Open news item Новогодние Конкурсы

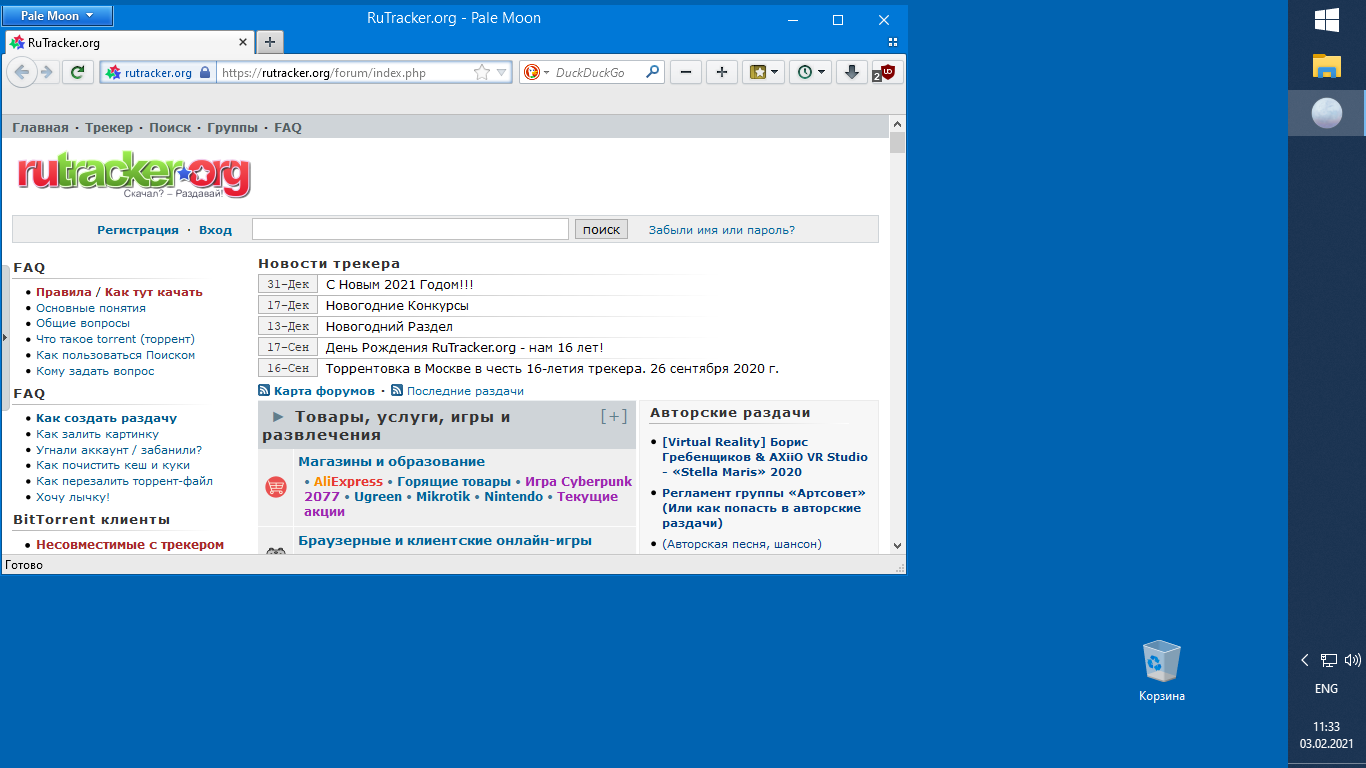point(397,306)
